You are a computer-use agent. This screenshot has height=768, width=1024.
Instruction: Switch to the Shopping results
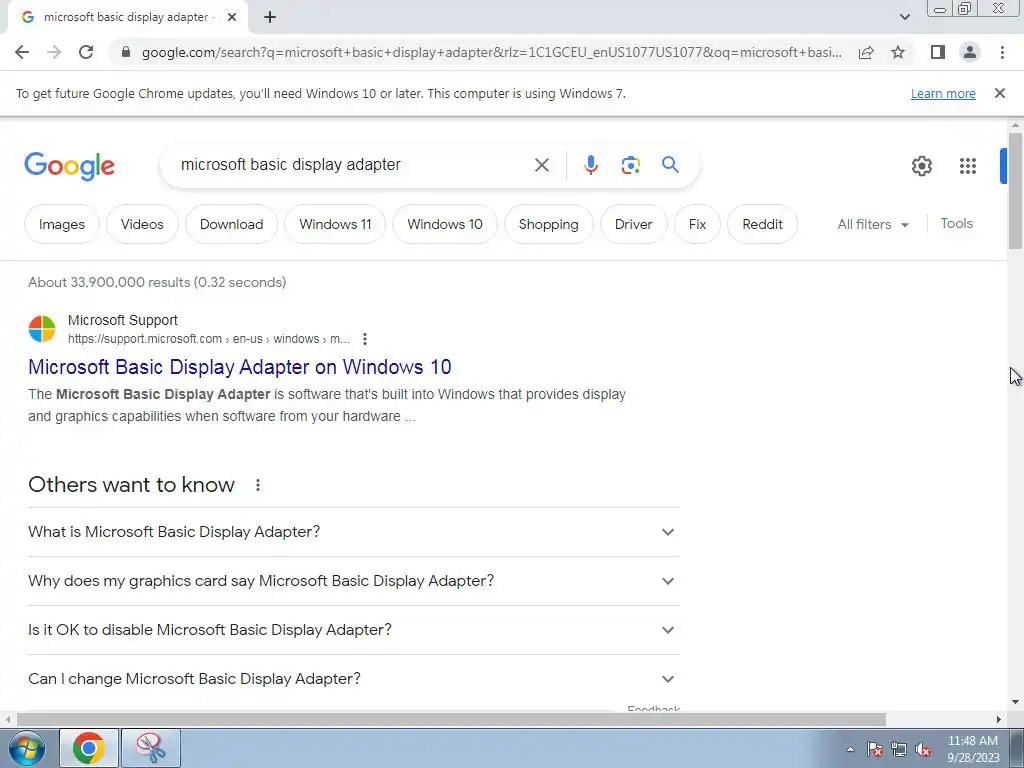coord(549,224)
